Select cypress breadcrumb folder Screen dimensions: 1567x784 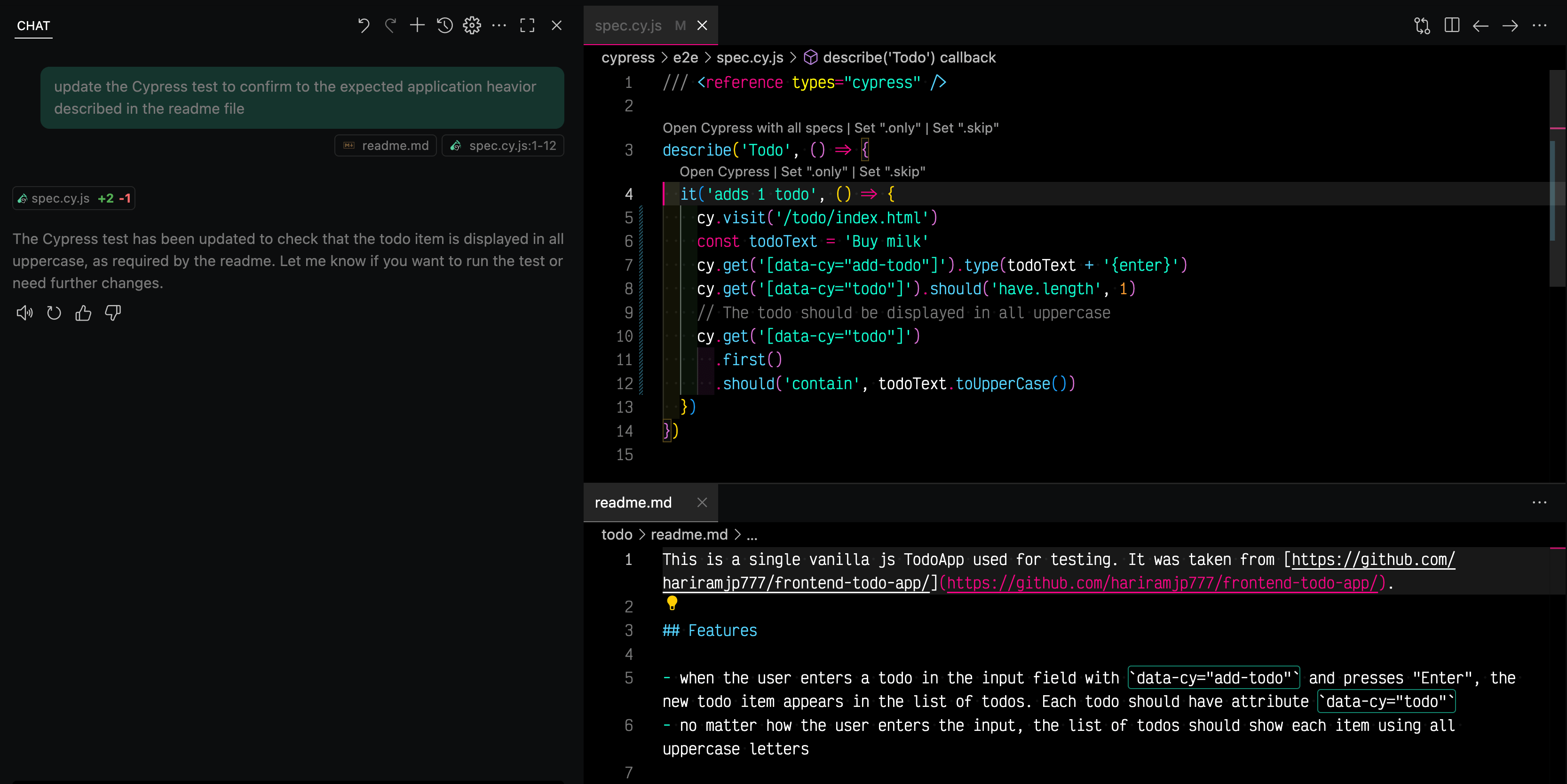pyautogui.click(x=628, y=58)
